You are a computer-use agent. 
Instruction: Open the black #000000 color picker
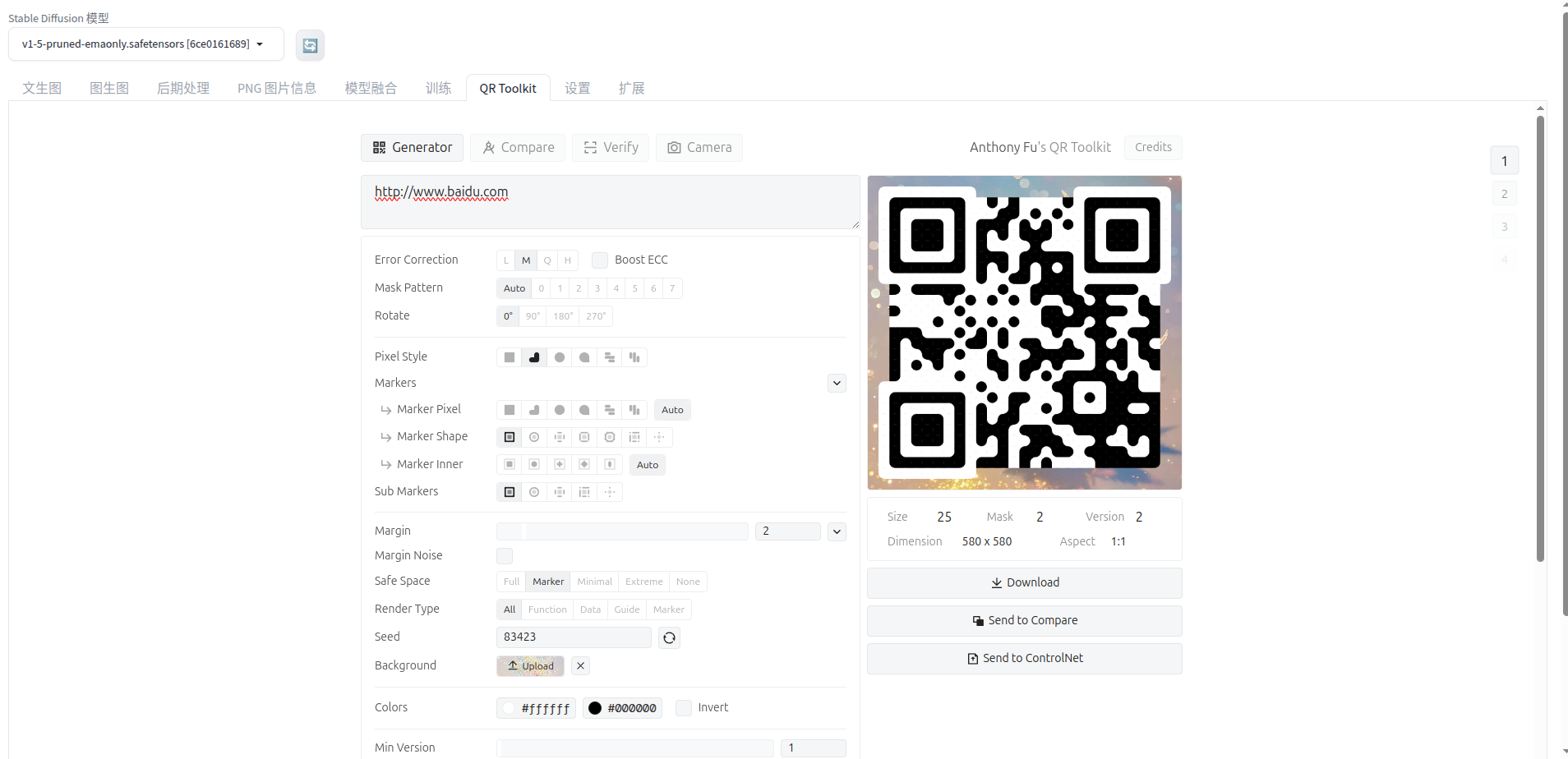click(x=622, y=708)
